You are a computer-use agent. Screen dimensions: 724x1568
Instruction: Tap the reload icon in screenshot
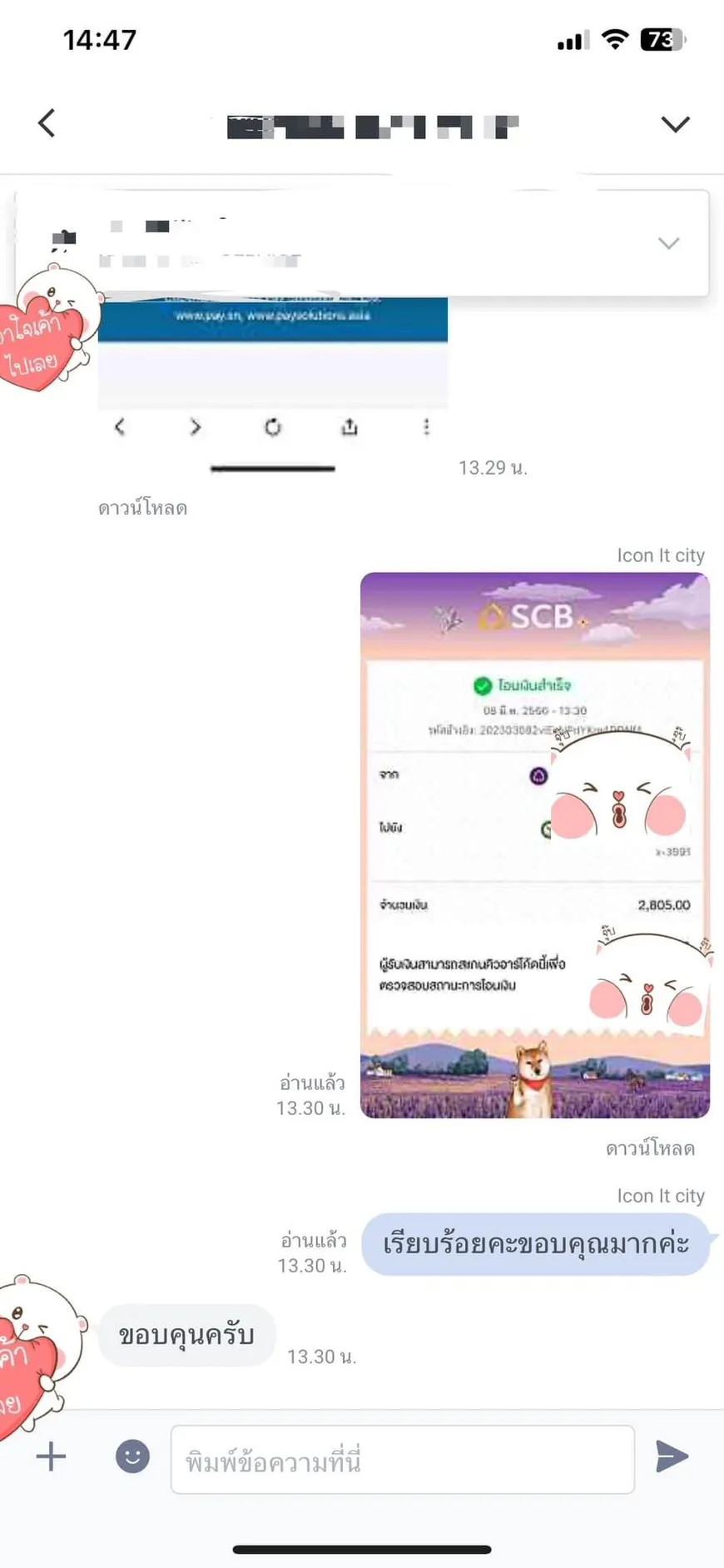(x=273, y=427)
